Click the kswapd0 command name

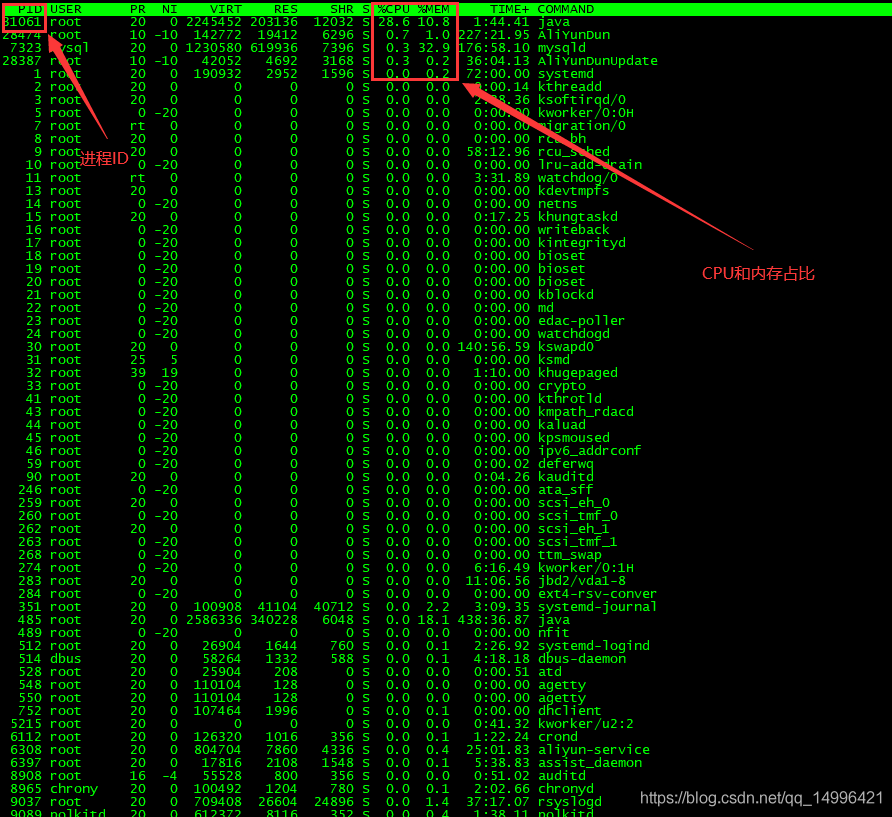tap(566, 346)
